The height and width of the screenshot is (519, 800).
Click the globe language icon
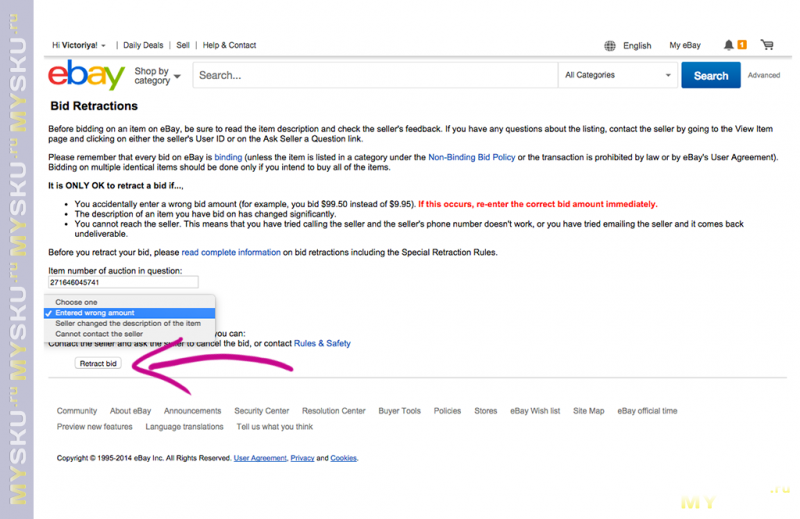coord(610,45)
